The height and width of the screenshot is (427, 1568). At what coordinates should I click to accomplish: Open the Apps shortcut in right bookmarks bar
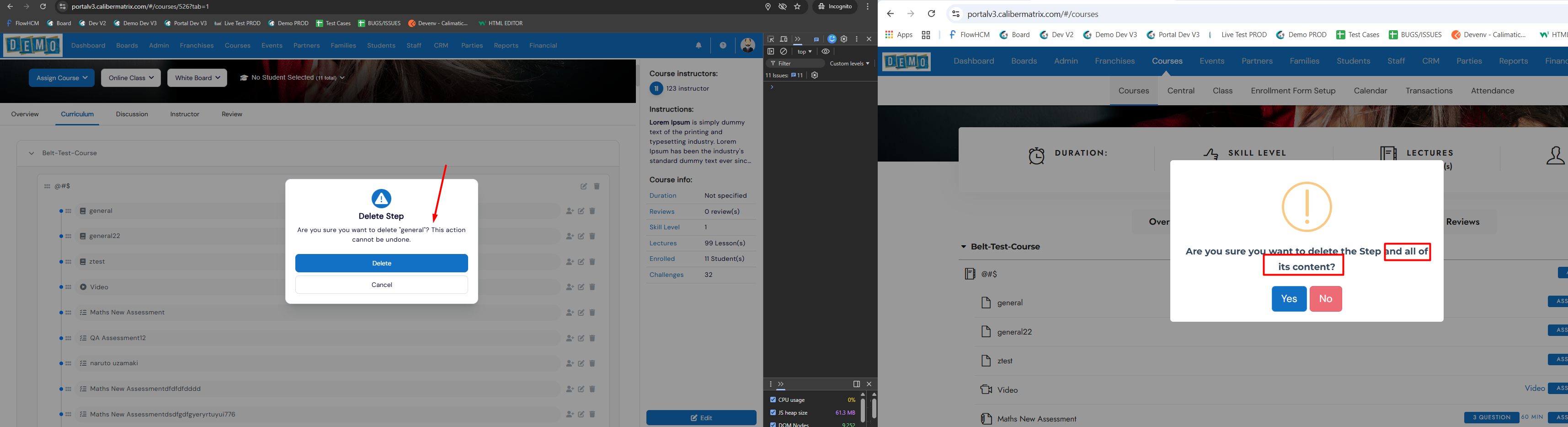point(899,35)
